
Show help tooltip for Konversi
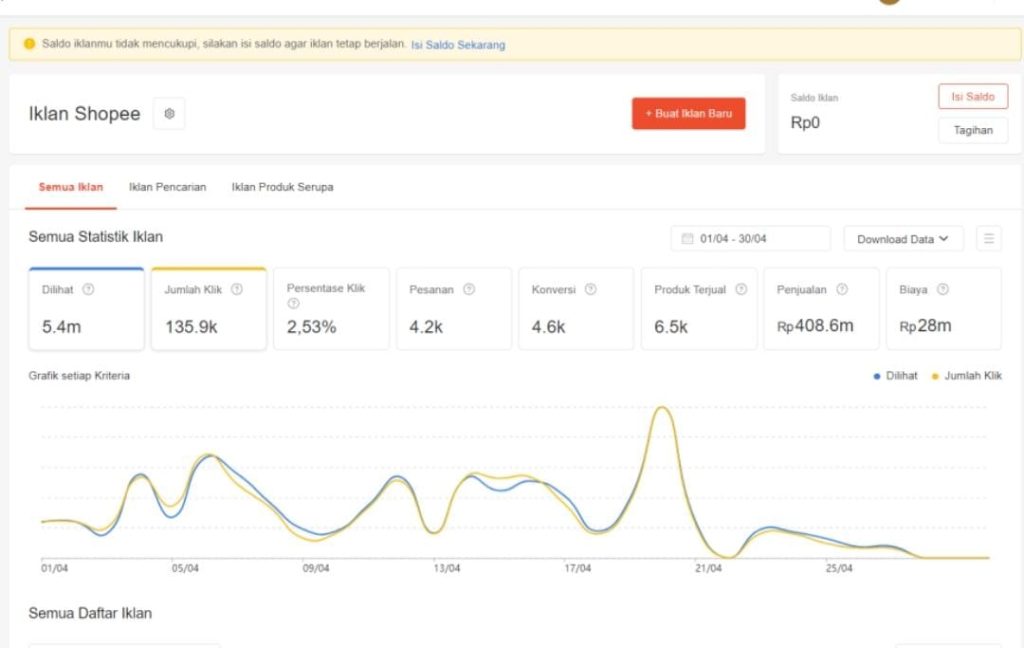point(590,289)
